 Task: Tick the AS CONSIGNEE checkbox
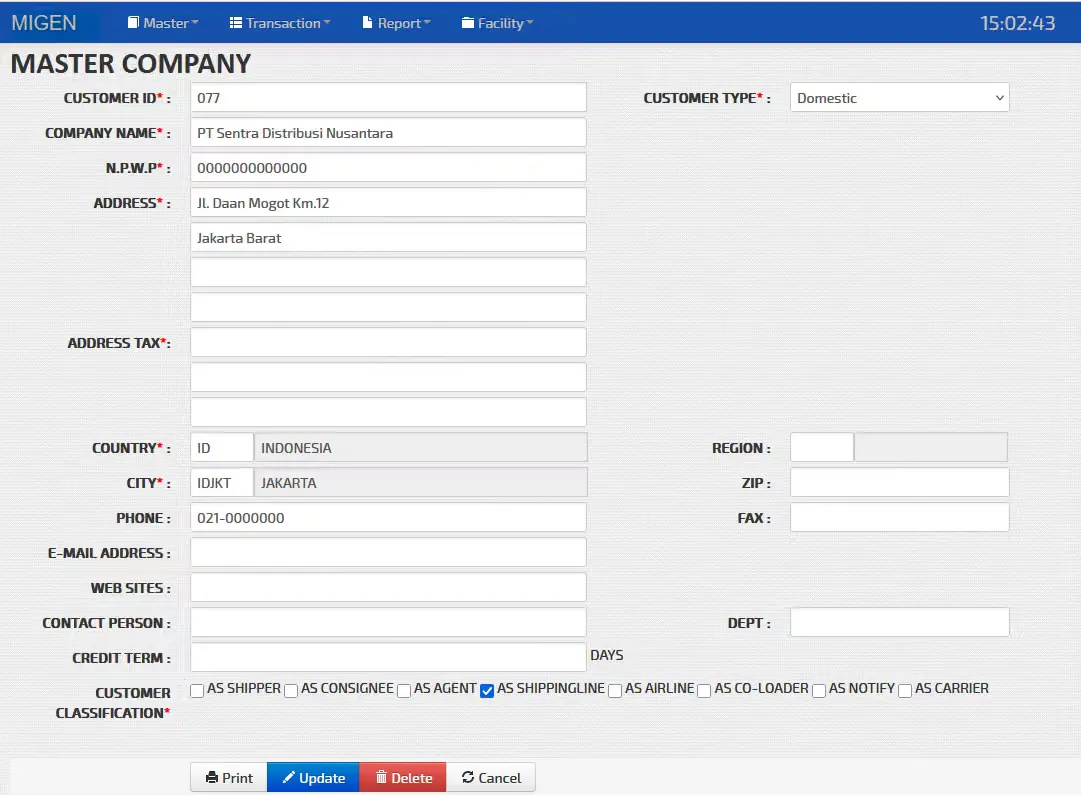click(291, 691)
